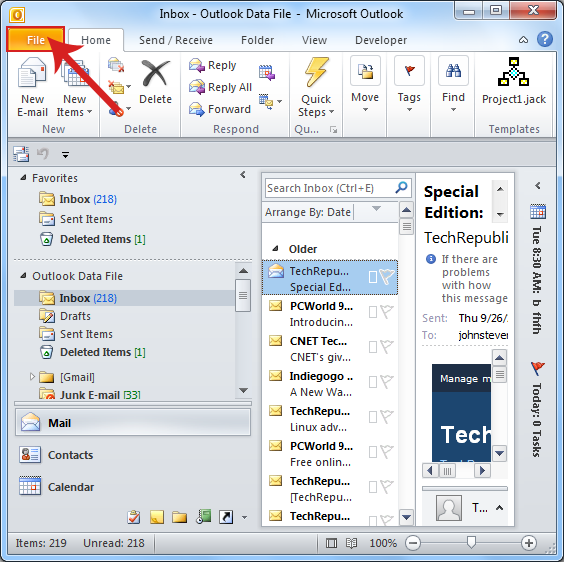Click zoom in plus button

528,543
